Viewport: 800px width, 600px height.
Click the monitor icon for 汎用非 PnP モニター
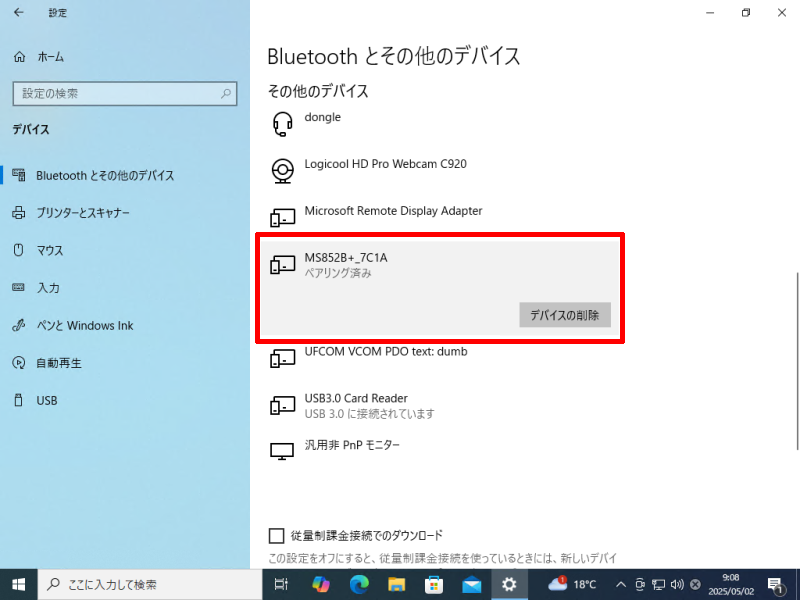pyautogui.click(x=282, y=452)
